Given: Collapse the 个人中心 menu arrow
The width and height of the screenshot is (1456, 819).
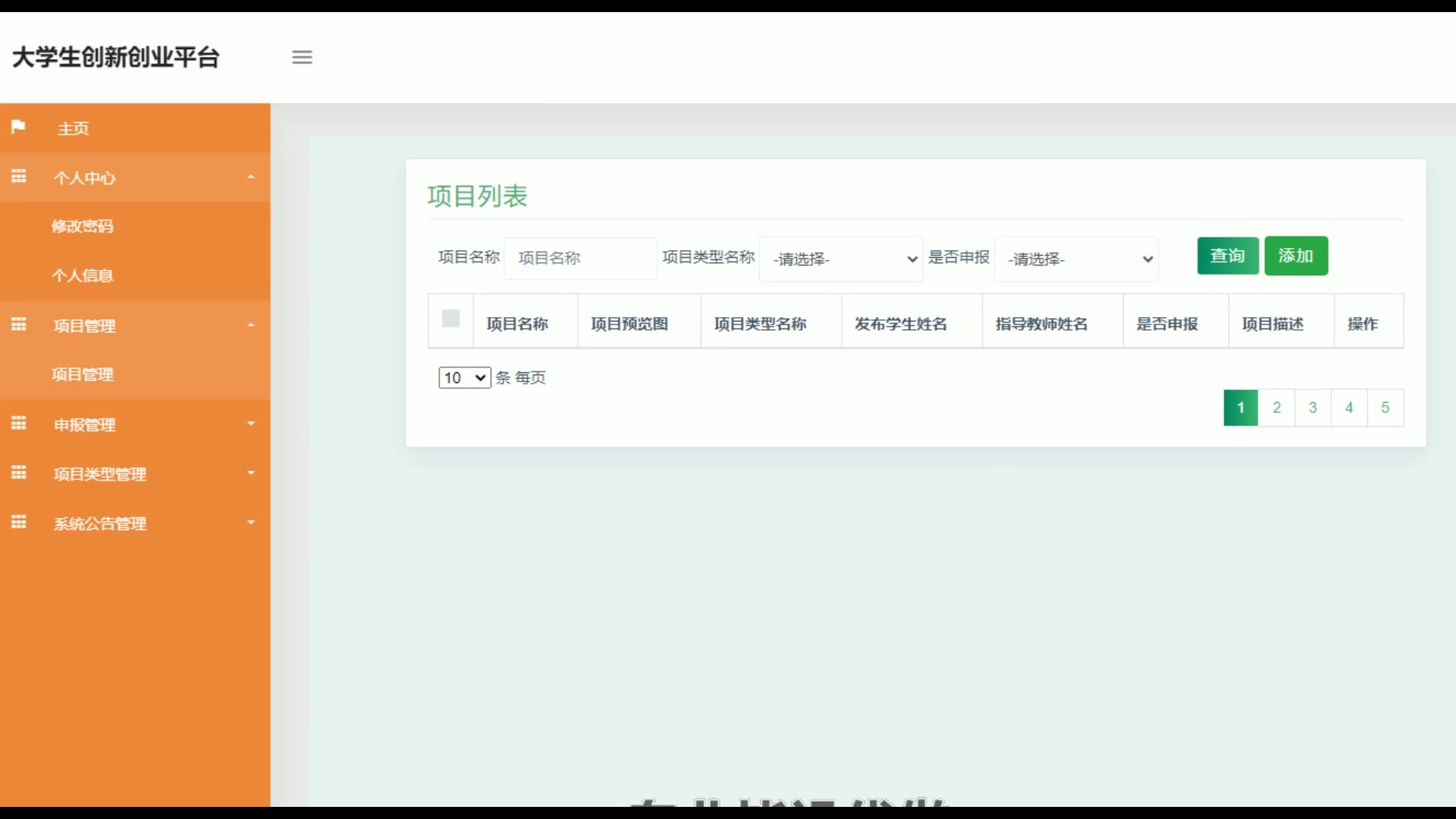Looking at the screenshot, I should tap(251, 177).
